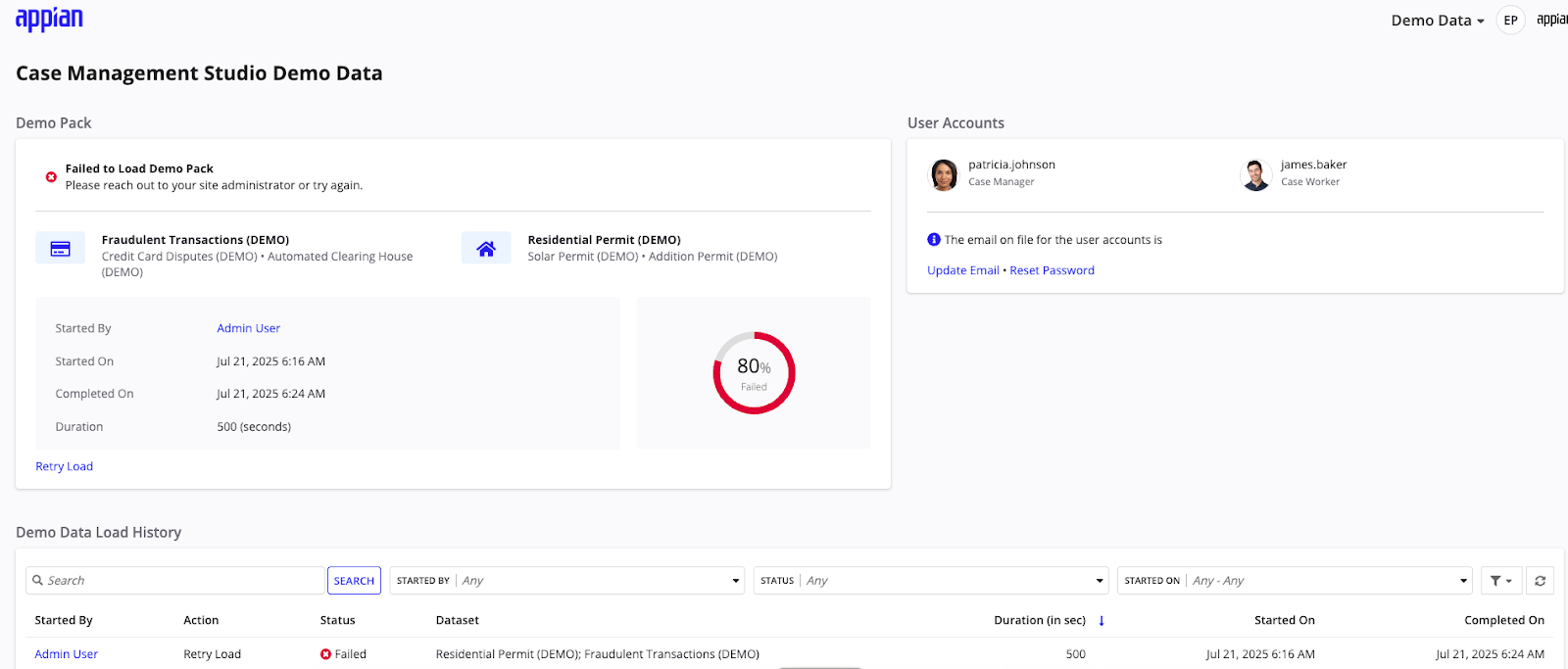Click the magnifier icon in search box
The height and width of the screenshot is (669, 1568).
coord(38,581)
